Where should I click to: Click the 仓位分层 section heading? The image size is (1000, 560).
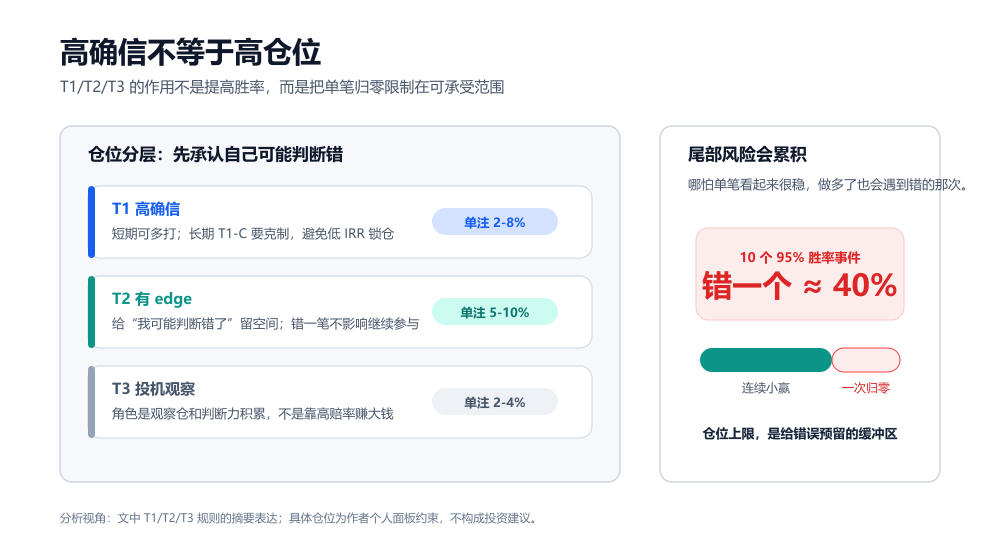click(x=216, y=154)
